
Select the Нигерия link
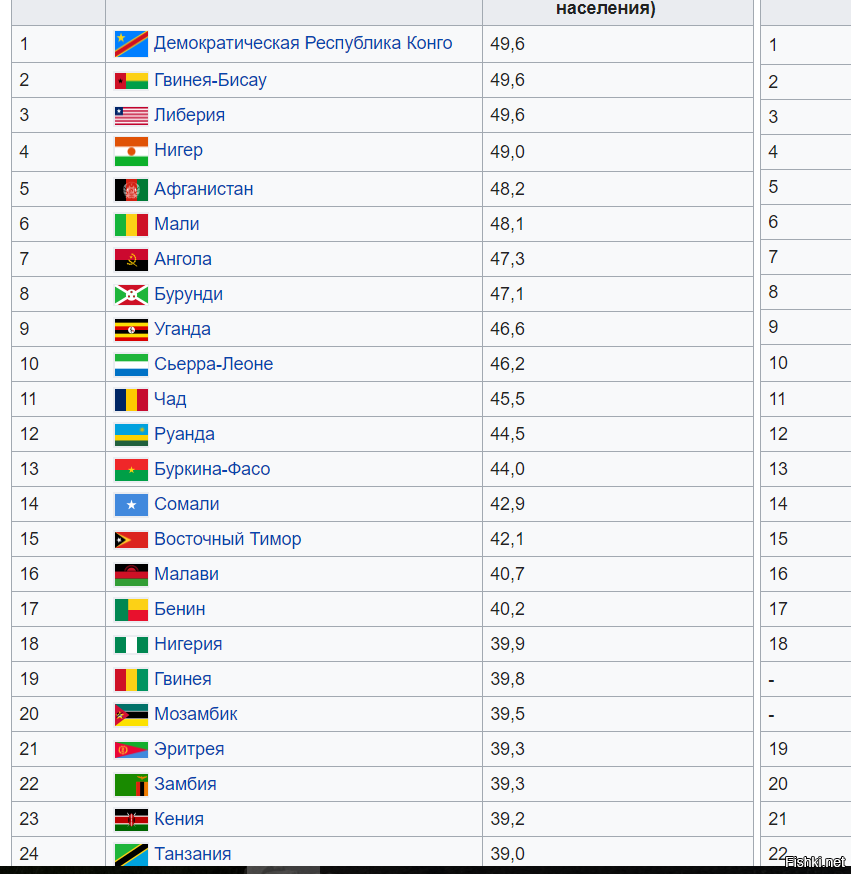point(188,644)
